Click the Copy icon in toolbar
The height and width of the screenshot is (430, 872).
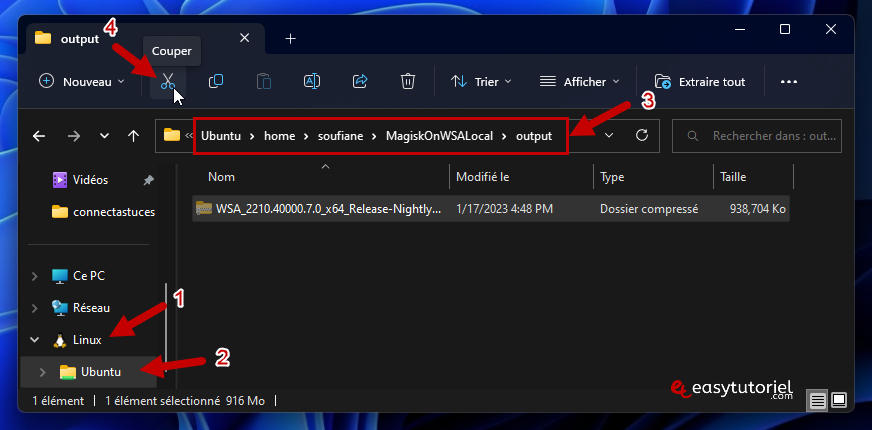(x=216, y=82)
